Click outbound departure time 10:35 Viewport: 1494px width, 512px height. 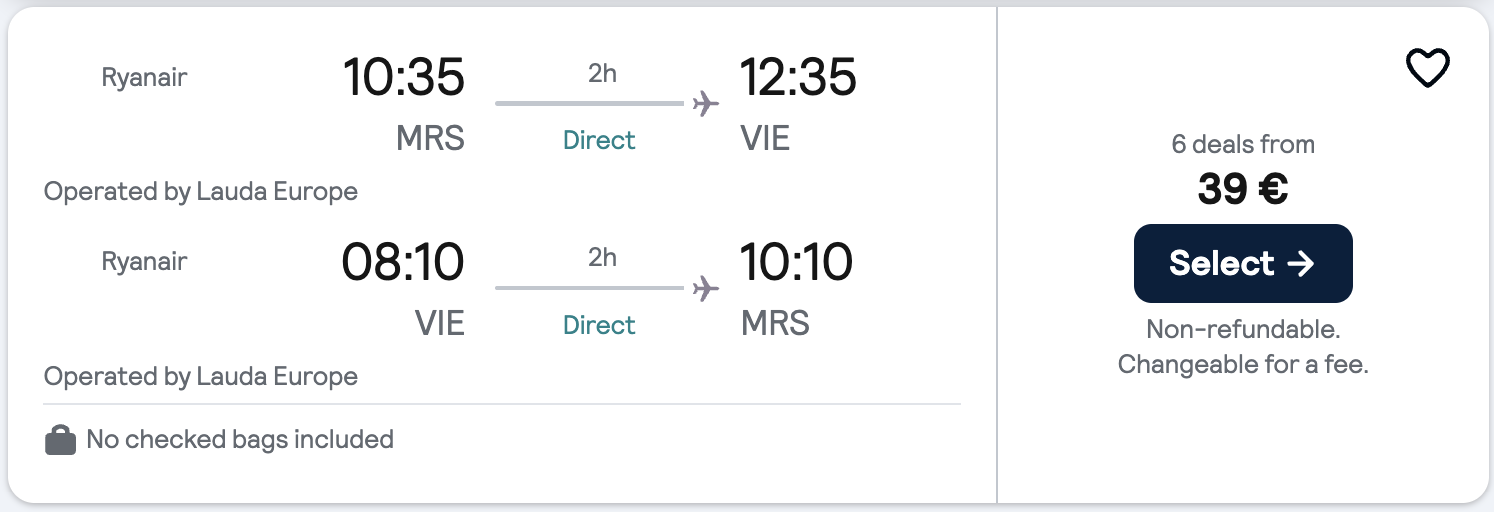click(403, 77)
